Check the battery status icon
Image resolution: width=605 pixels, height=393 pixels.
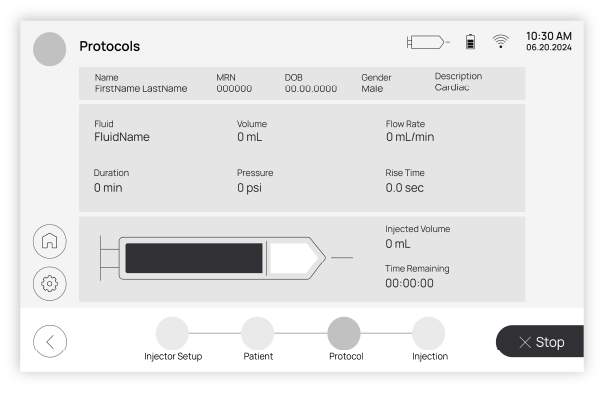point(470,42)
